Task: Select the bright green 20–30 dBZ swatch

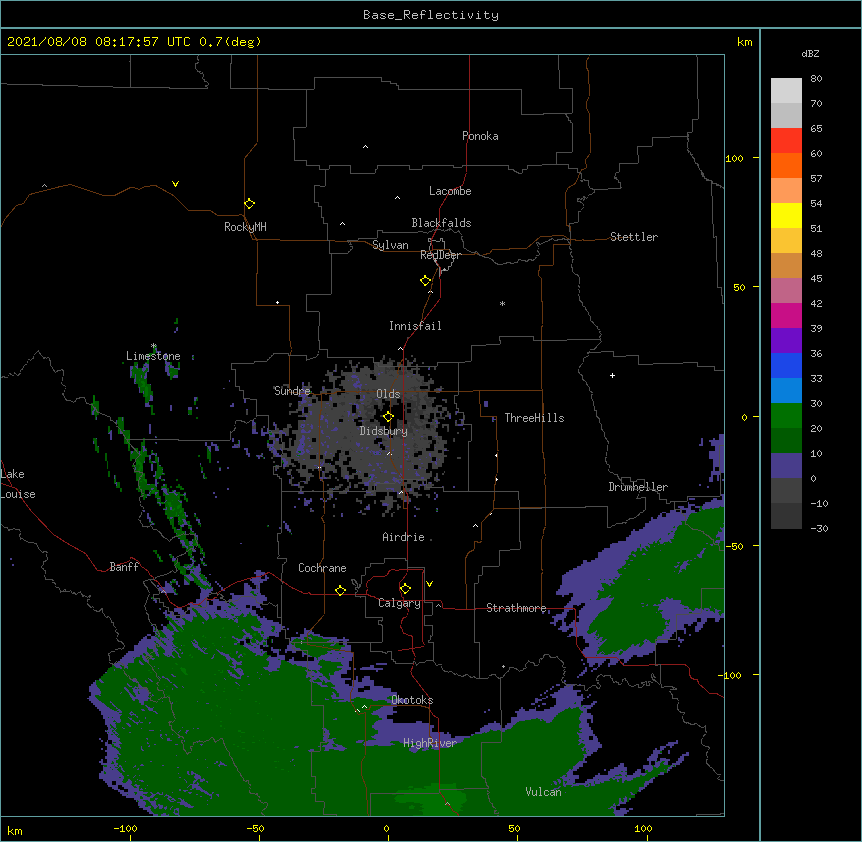Action: click(x=786, y=416)
